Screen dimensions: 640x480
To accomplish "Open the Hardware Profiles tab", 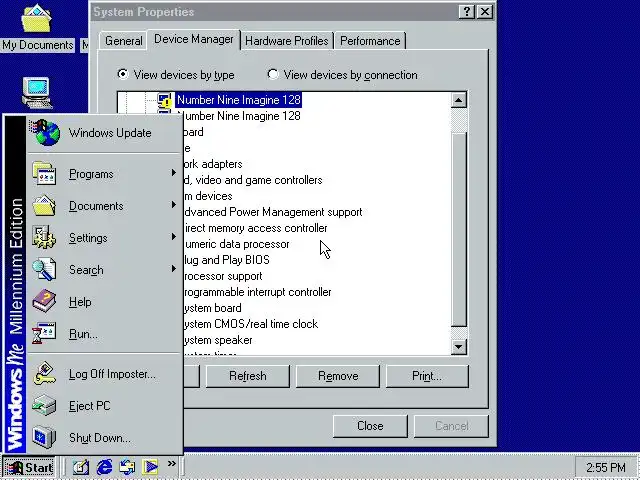I will [x=287, y=41].
